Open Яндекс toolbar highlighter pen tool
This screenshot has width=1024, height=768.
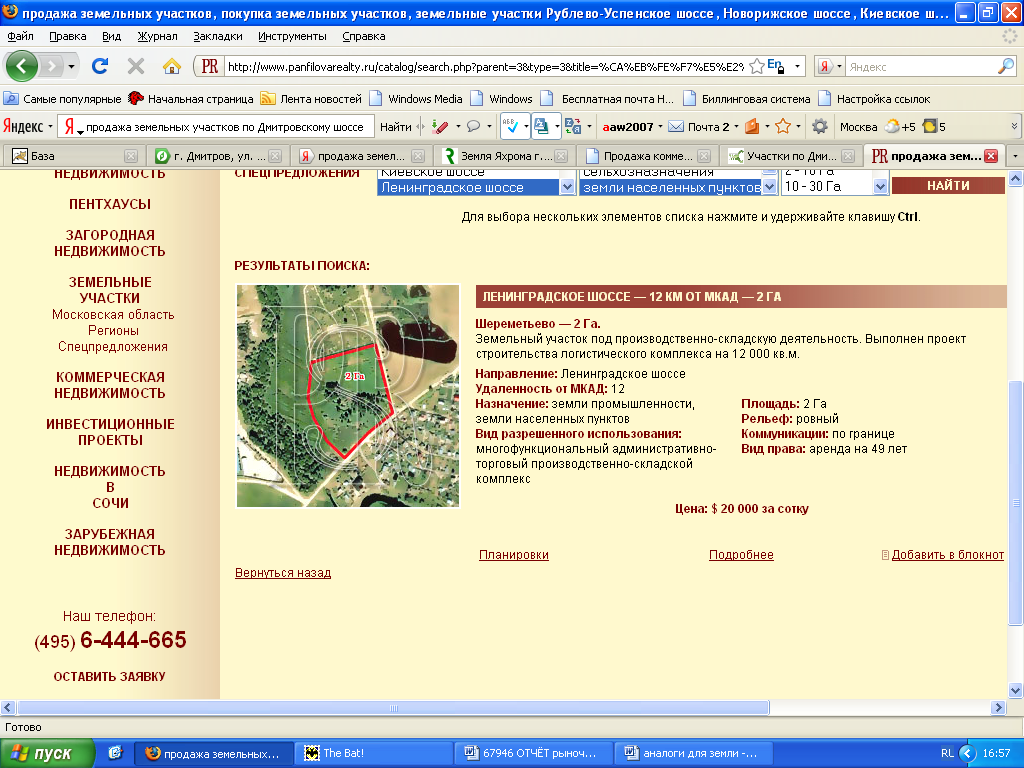point(440,127)
